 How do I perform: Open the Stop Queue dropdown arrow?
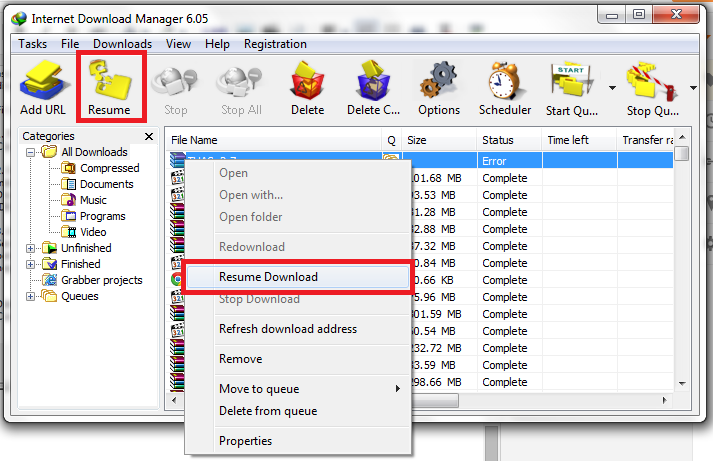pos(693,88)
